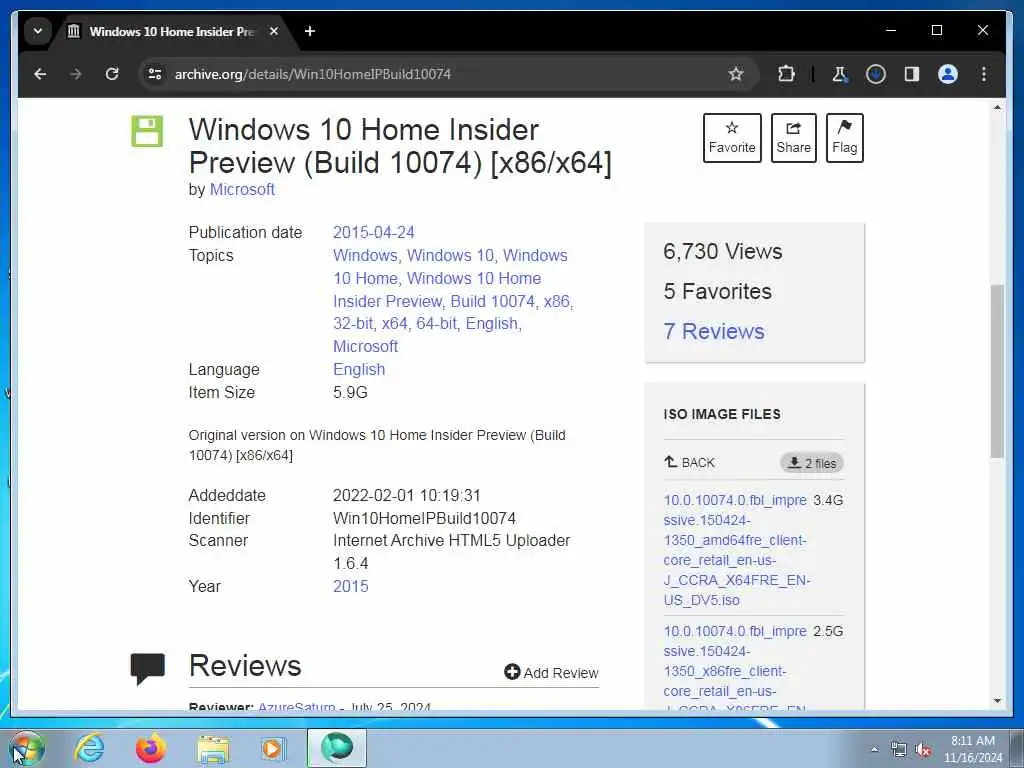Click the Favorite button

pyautogui.click(x=732, y=138)
